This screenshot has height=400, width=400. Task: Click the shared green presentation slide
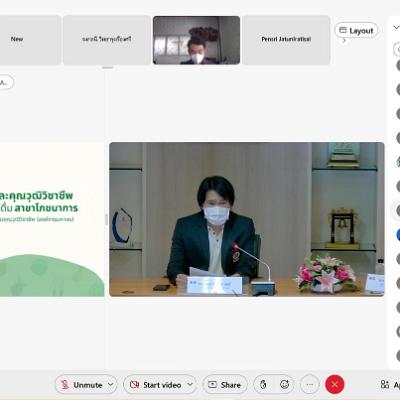click(x=52, y=219)
